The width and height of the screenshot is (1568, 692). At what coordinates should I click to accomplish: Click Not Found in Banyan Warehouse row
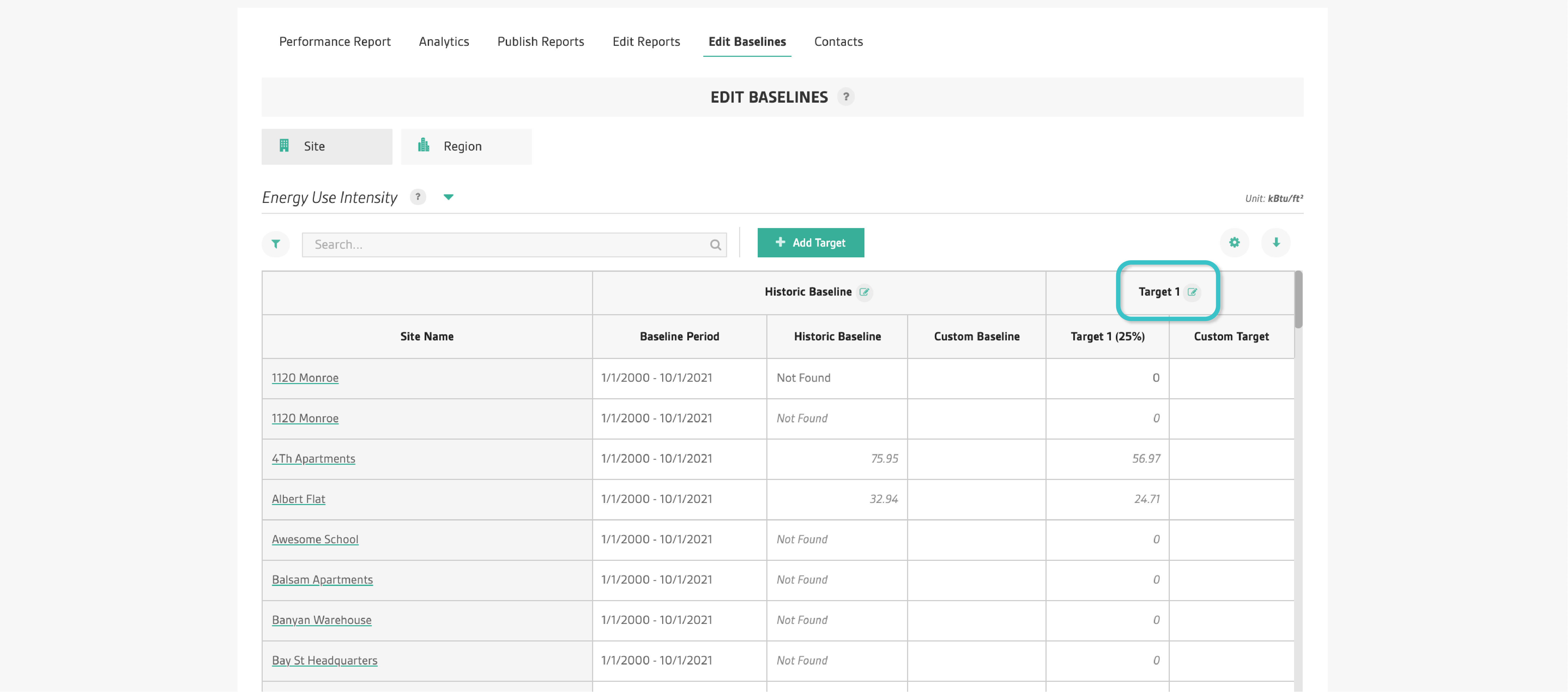point(802,620)
